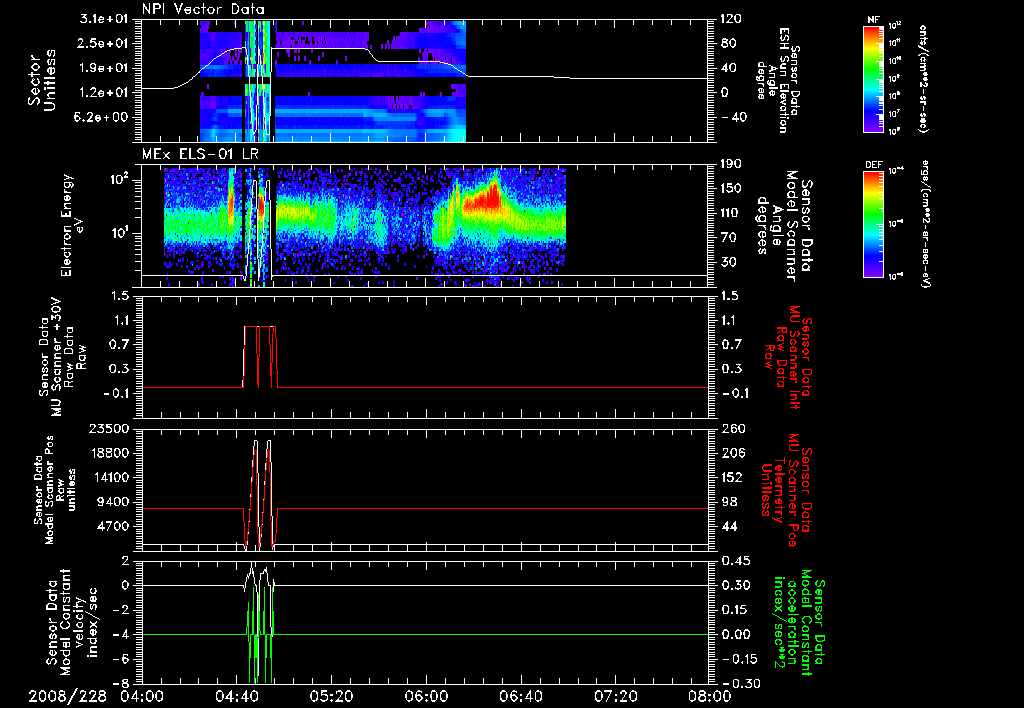Click the "Electron Energy eV" axis label

(x=74, y=225)
